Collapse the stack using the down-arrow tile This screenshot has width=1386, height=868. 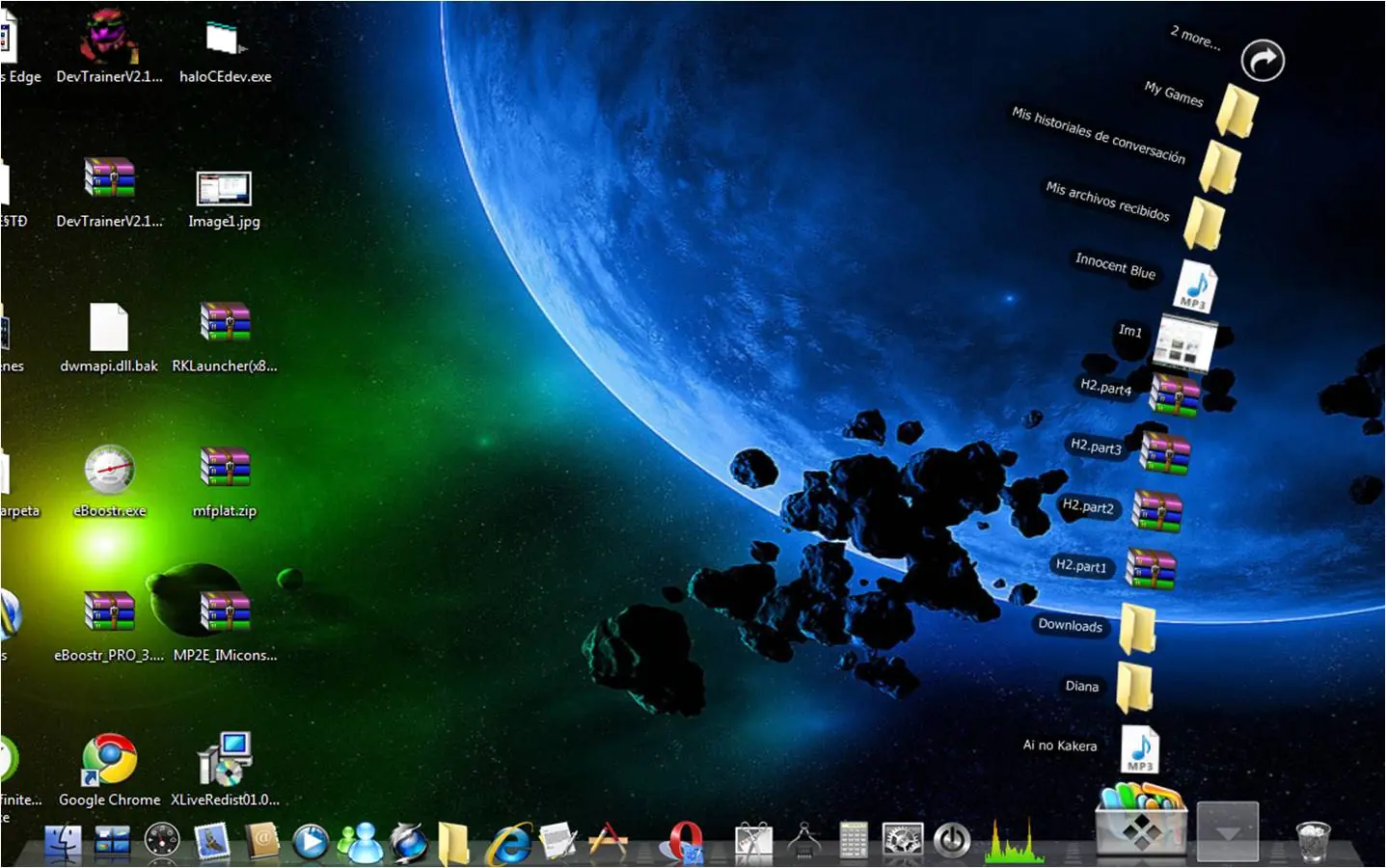[x=1228, y=831]
